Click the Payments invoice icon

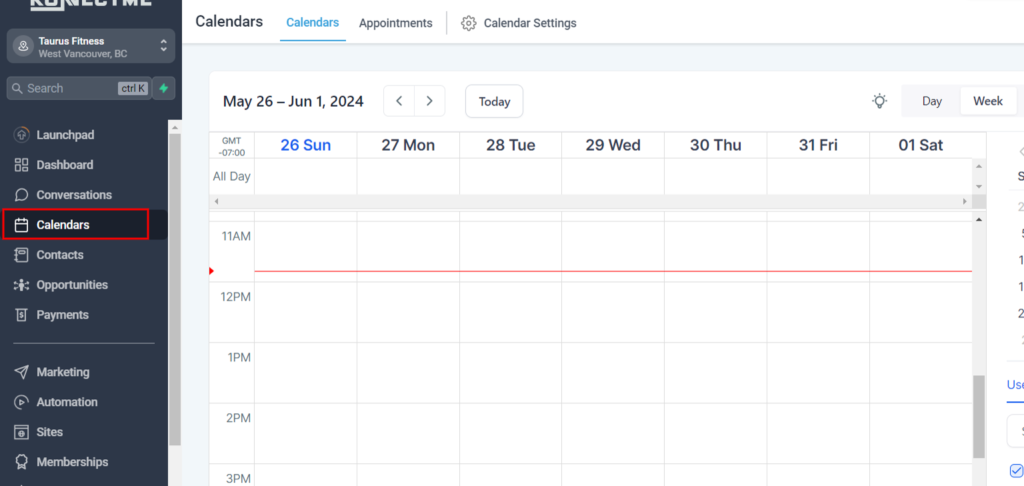point(21,315)
